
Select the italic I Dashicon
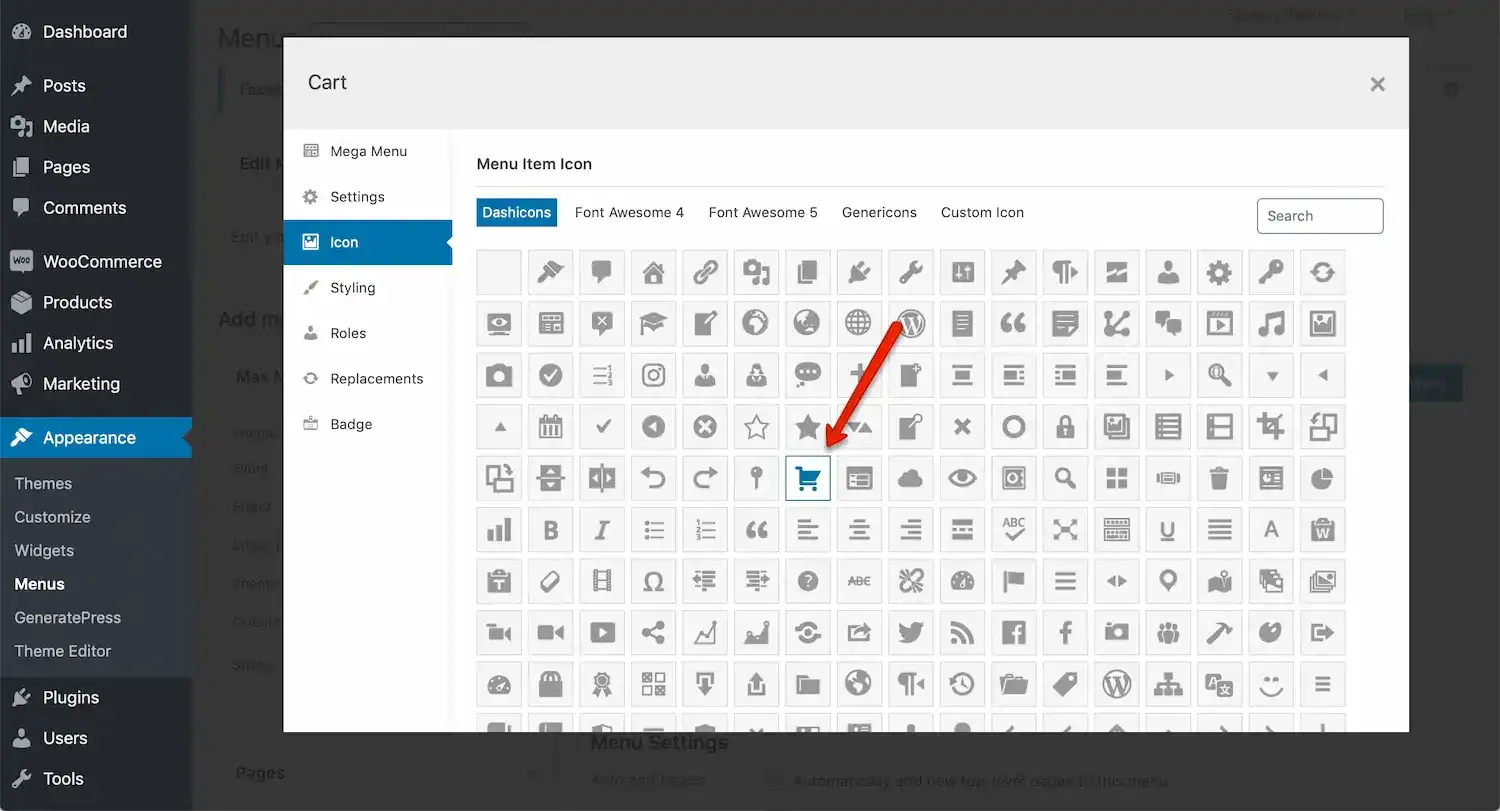click(x=602, y=530)
